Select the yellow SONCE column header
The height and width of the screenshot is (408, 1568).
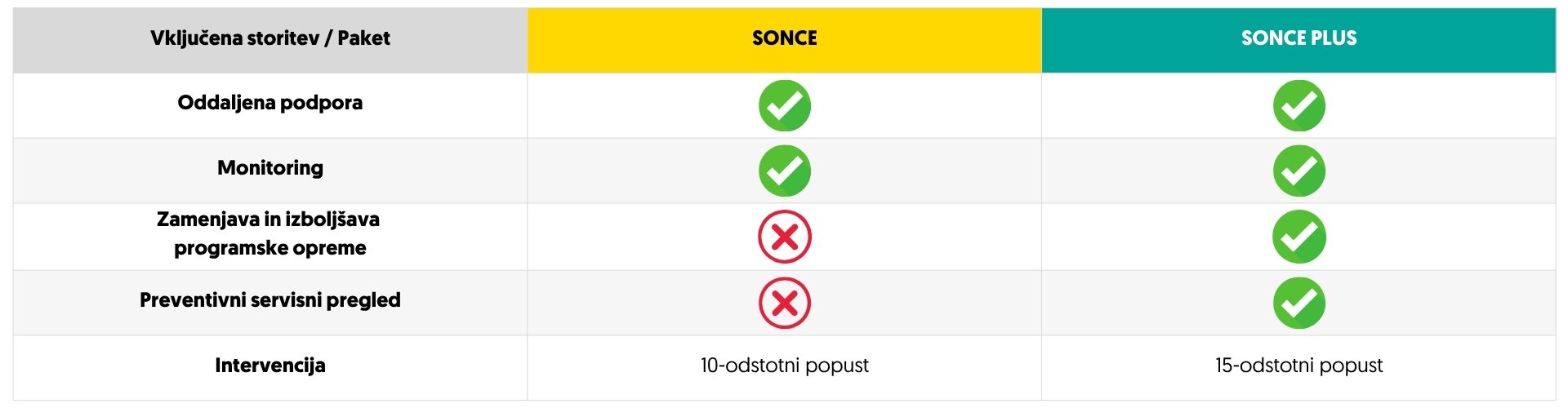784,40
